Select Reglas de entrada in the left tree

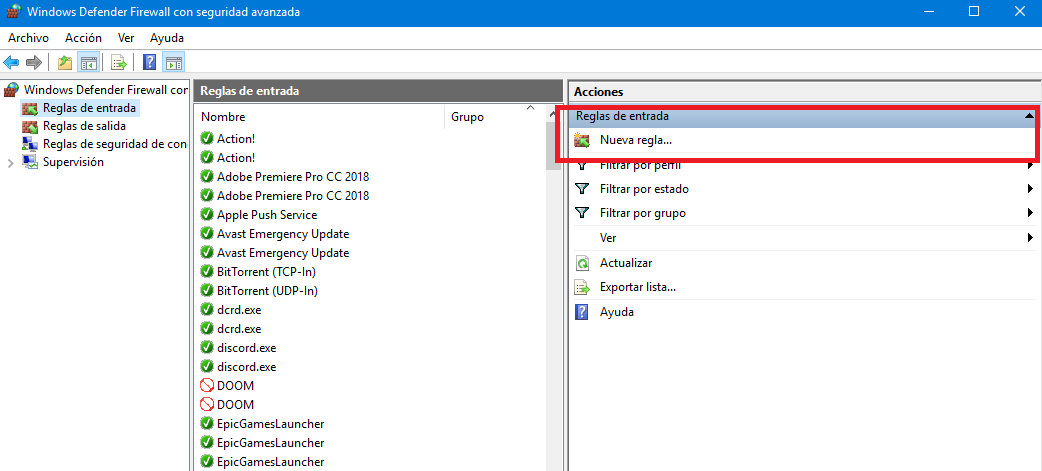click(89, 108)
